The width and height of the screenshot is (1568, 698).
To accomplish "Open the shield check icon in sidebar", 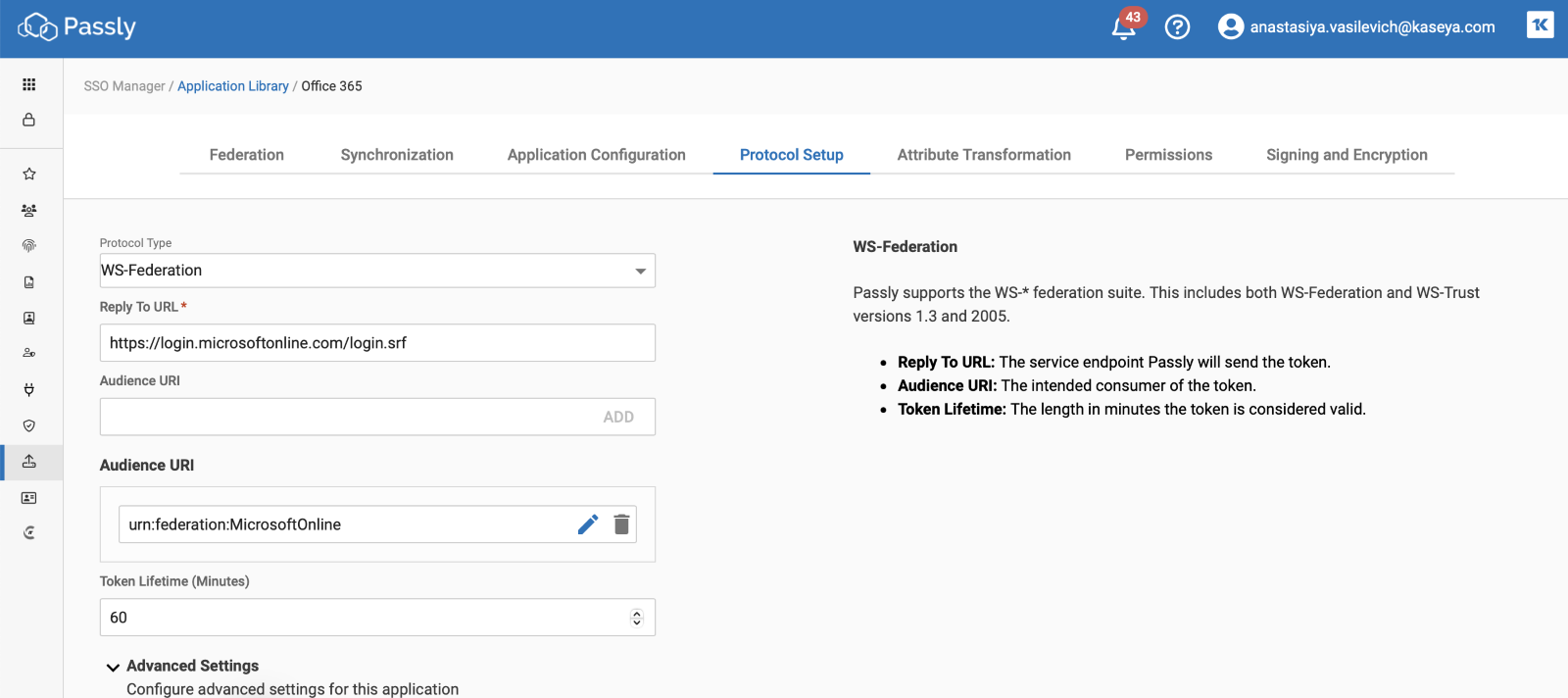I will pyautogui.click(x=29, y=425).
